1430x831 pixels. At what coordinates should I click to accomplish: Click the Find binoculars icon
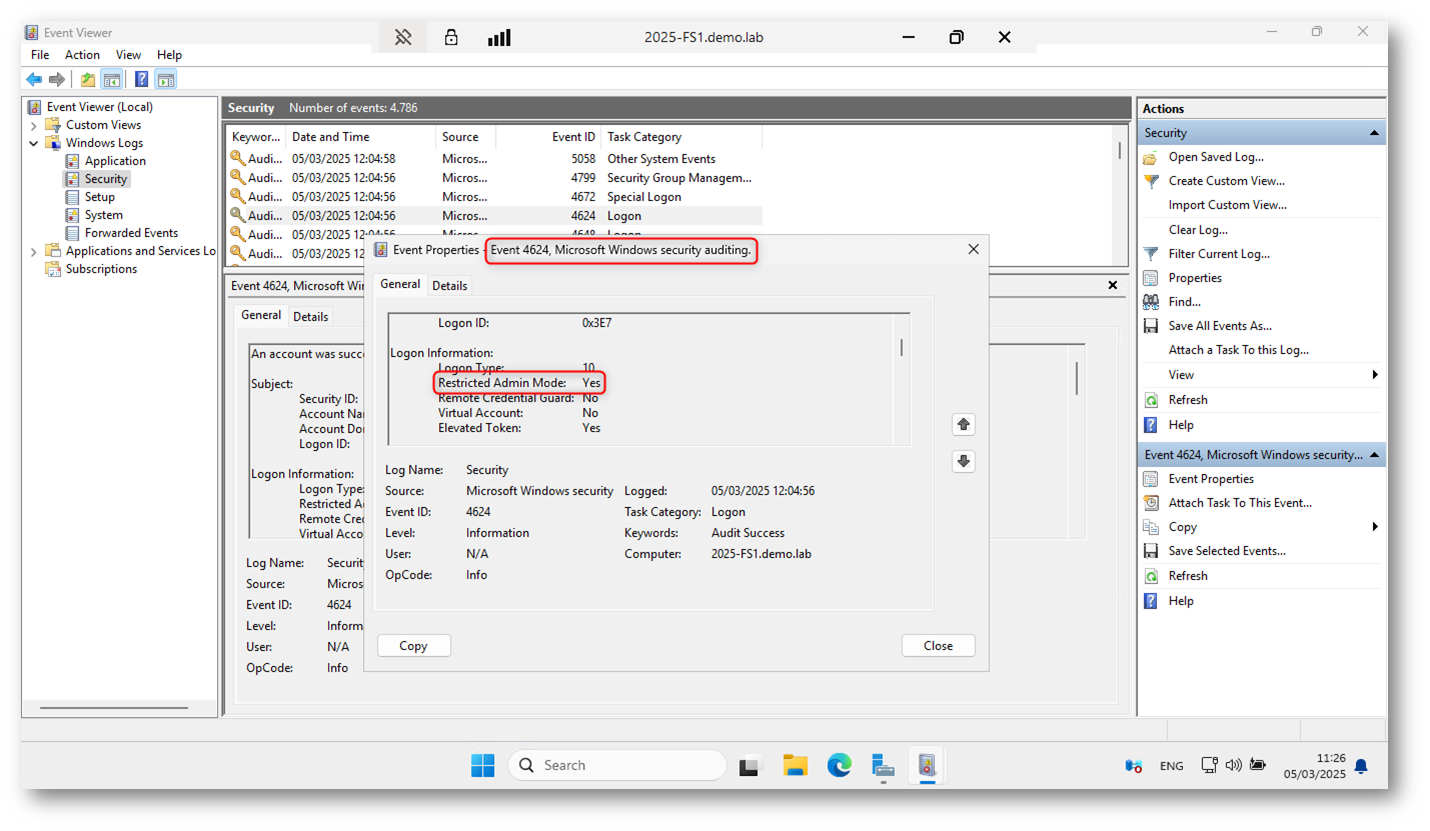tap(1150, 302)
